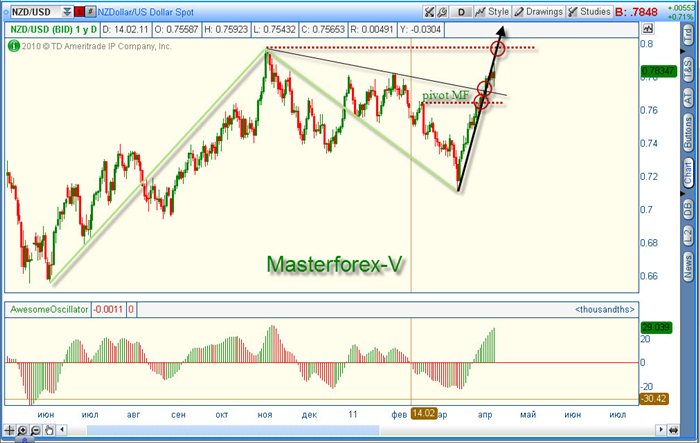Screen dimensions: 700x443
Task: Open the T&S side tab
Action: pos(688,69)
